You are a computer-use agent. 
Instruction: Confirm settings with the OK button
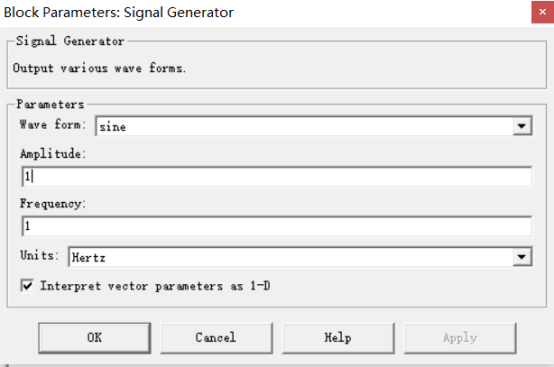coord(95,338)
